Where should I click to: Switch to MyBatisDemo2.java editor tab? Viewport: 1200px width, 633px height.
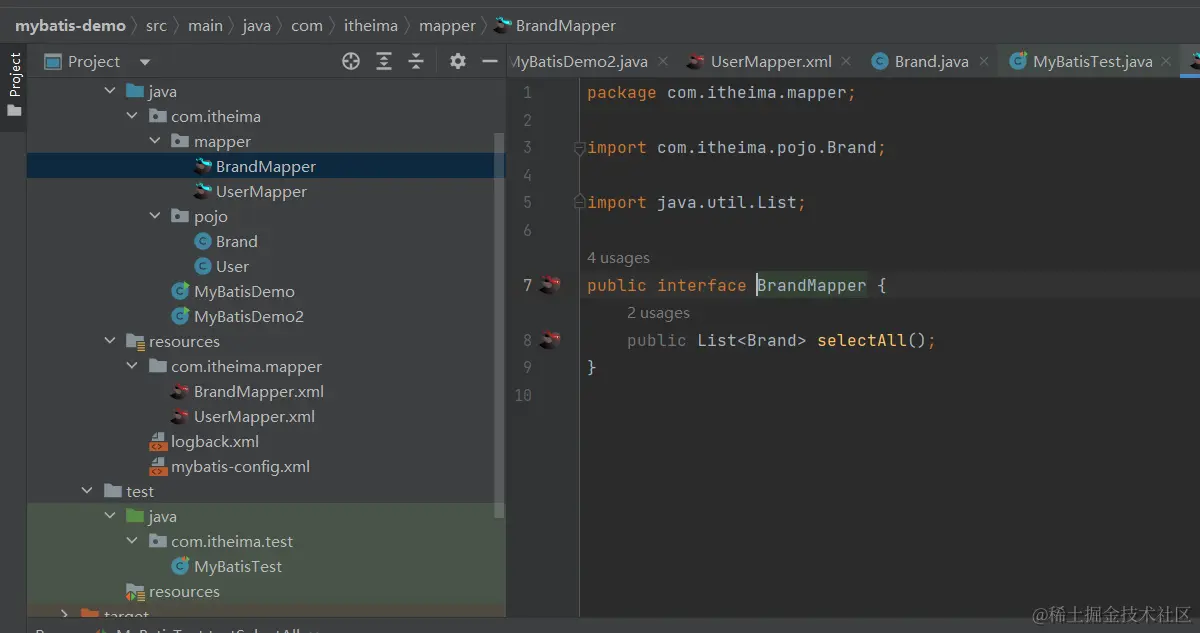click(579, 61)
